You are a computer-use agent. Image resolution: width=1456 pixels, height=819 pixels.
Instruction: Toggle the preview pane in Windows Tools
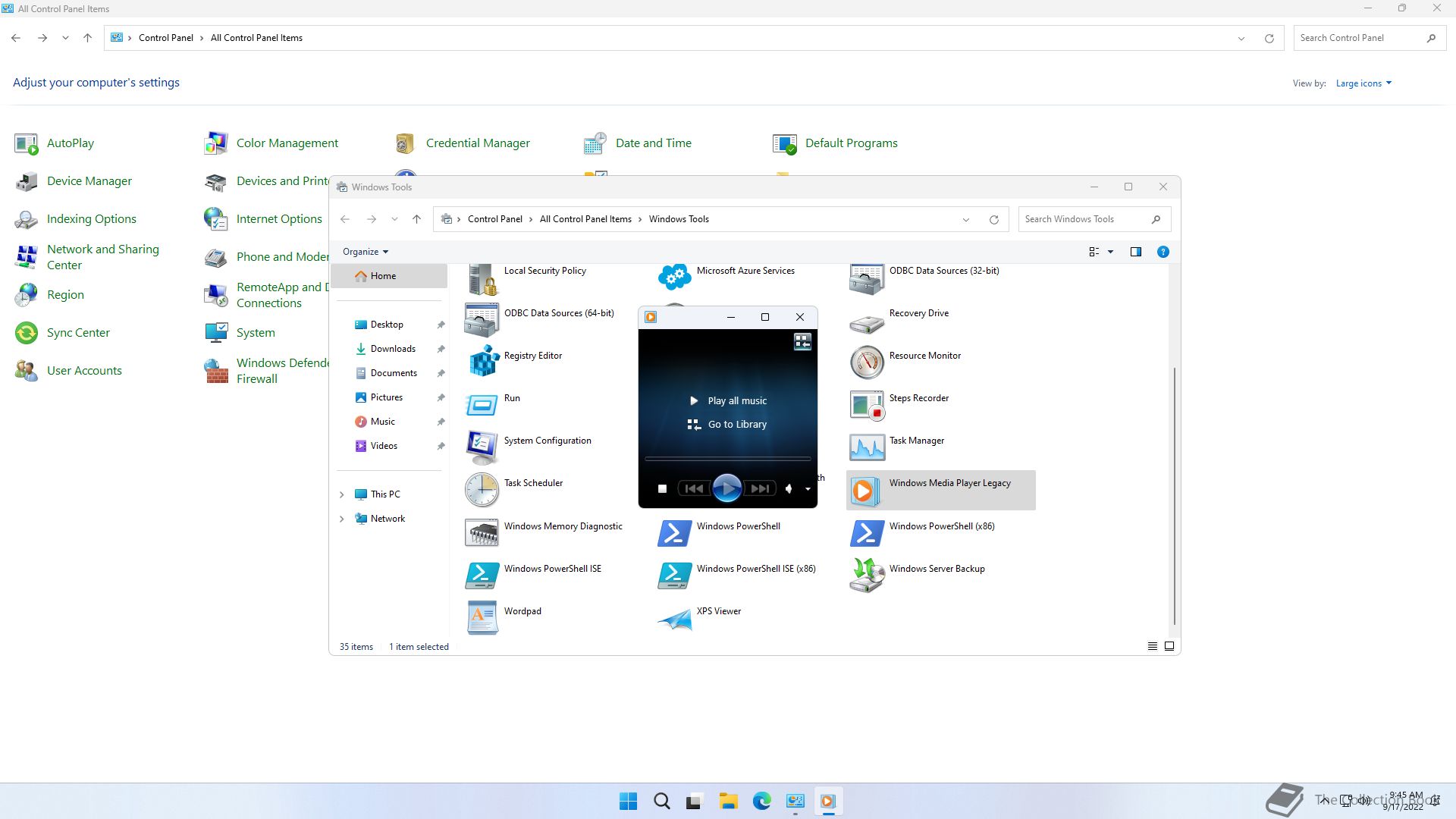[1136, 252]
